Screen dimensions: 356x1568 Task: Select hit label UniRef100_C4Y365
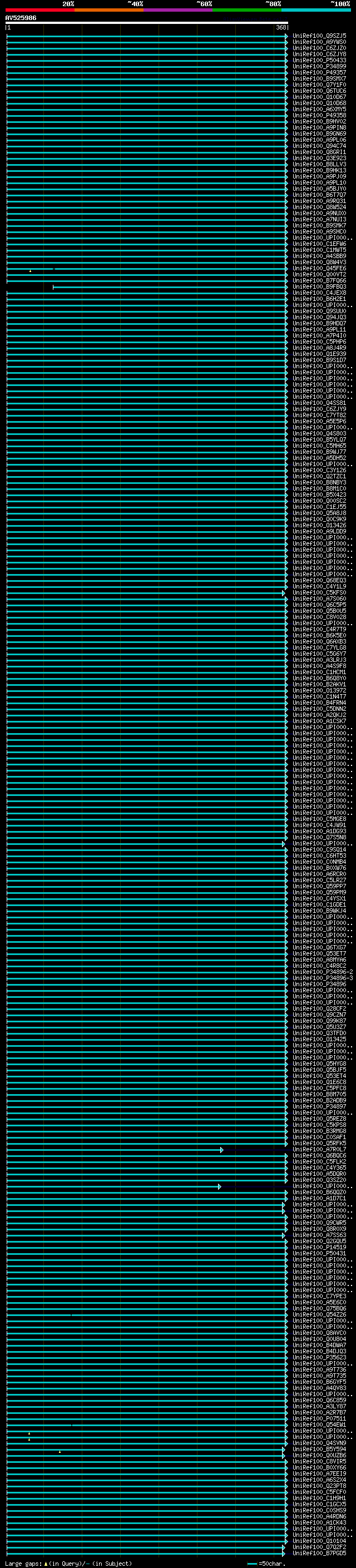(319, 1168)
